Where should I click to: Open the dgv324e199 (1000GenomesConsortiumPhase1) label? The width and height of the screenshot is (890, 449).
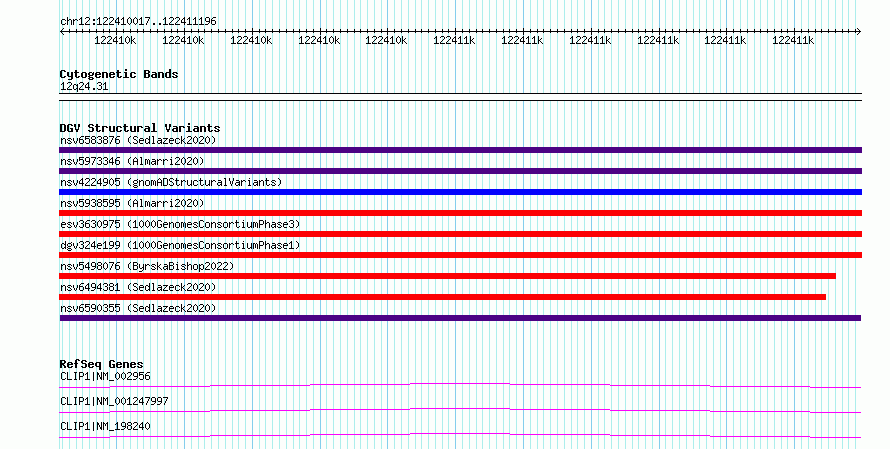pos(180,245)
